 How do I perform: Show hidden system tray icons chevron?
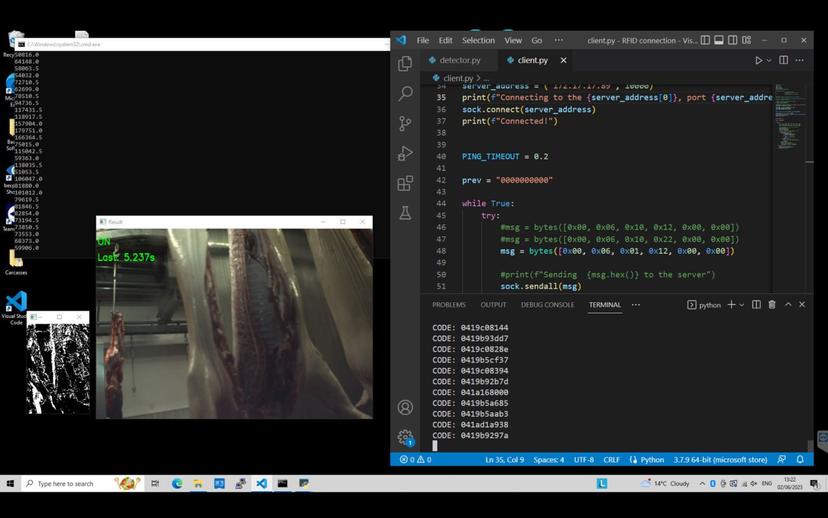702,483
